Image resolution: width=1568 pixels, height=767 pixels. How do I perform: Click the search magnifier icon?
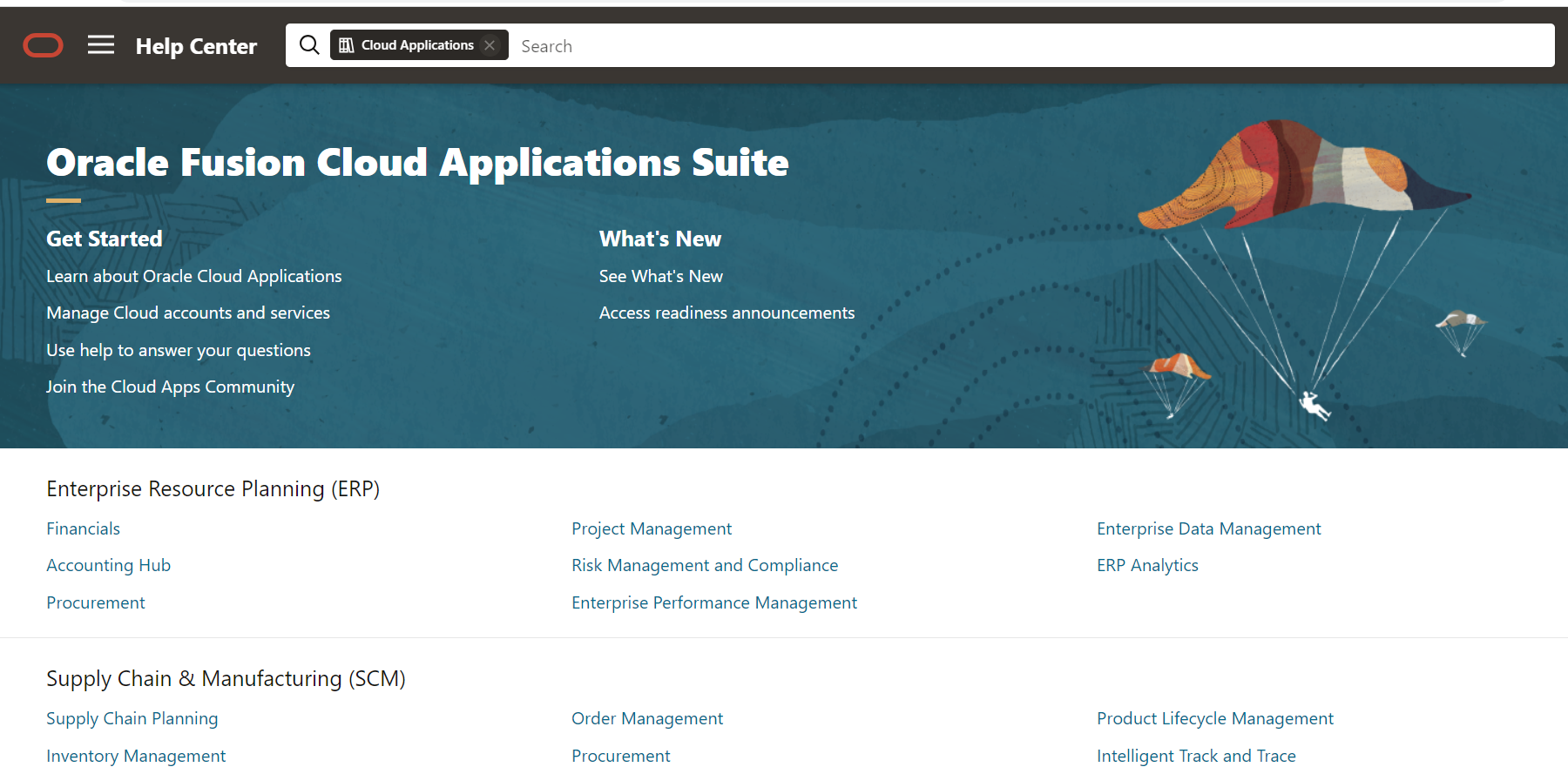click(x=309, y=44)
